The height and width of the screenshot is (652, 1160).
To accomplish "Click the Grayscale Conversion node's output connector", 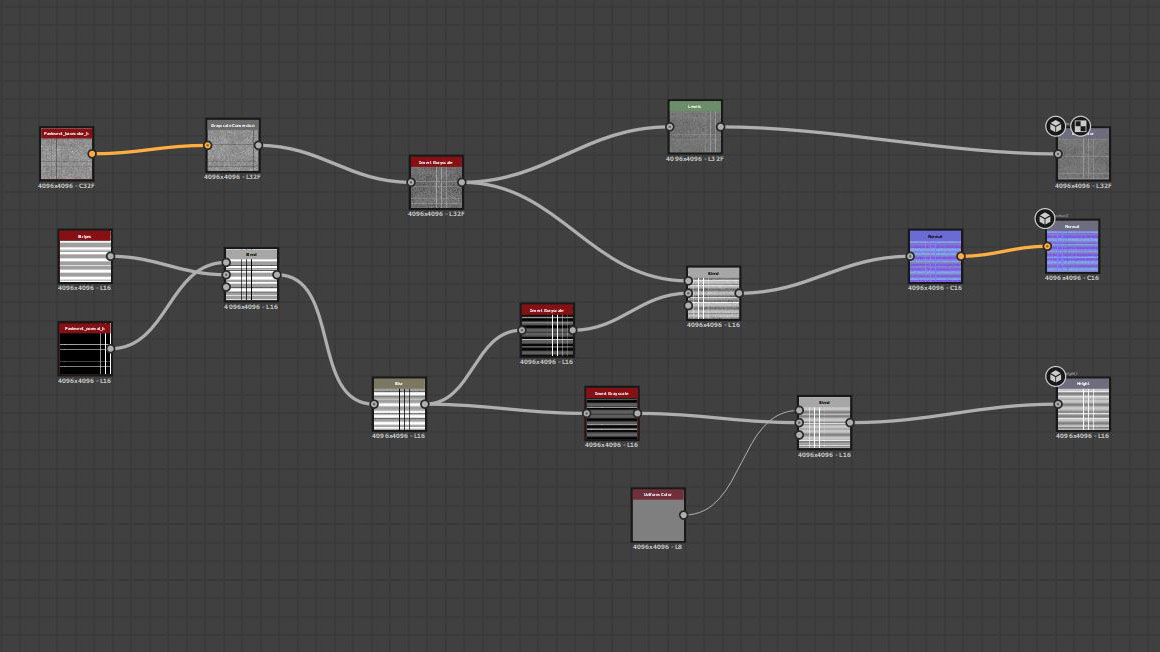I will 258,146.
